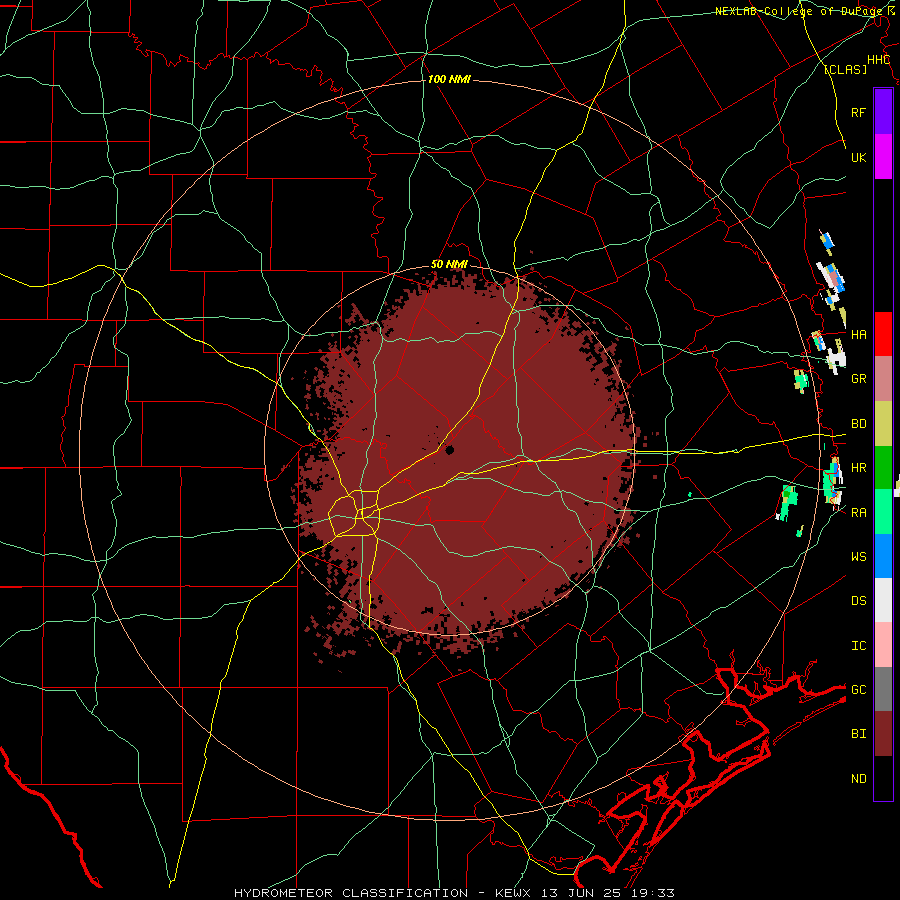Click the "GR" legend label

[x=858, y=379]
